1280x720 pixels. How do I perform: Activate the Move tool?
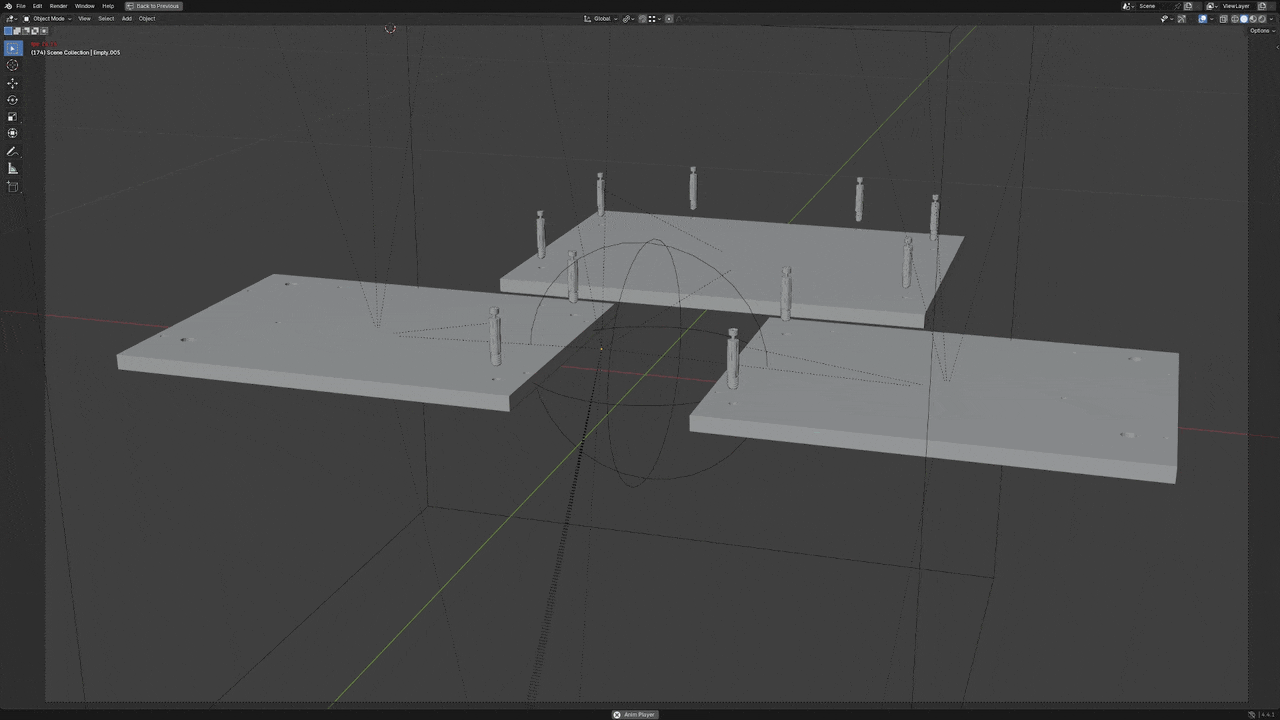(x=13, y=83)
